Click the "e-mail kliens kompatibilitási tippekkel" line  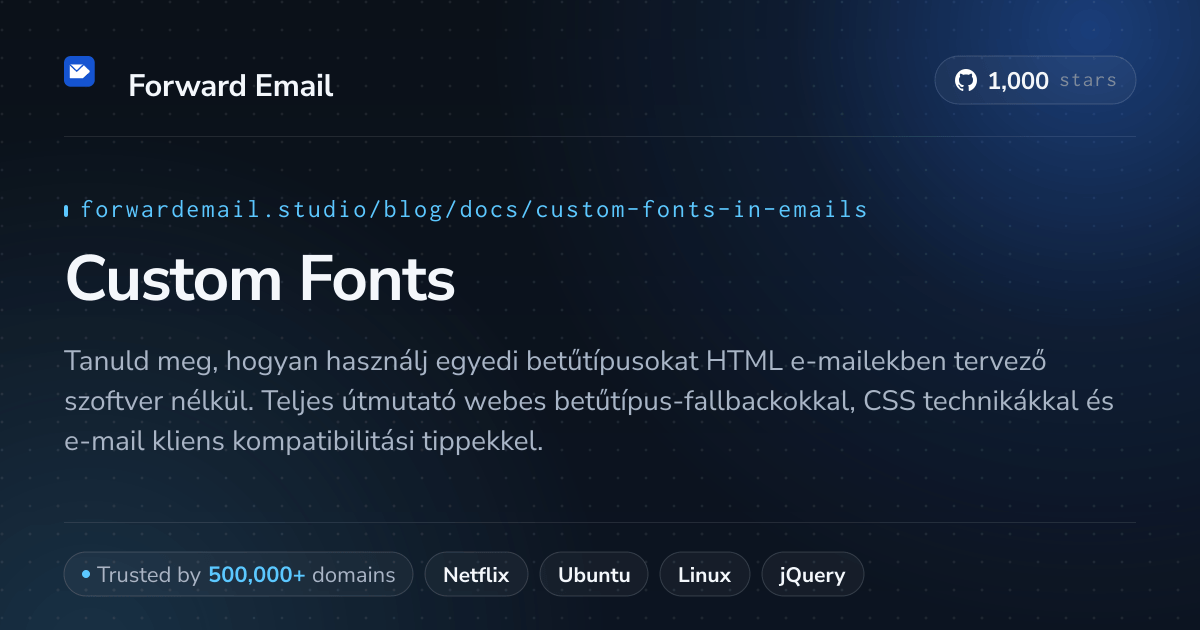(304, 441)
